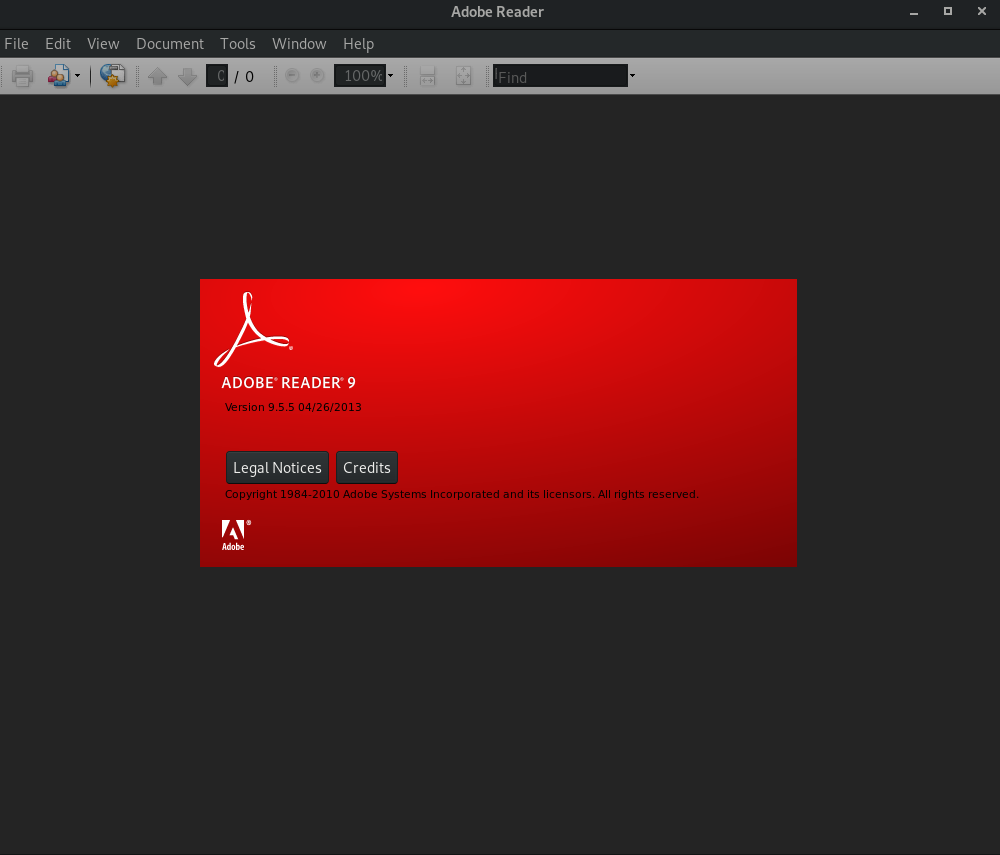Viewport: 1000px width, 855px height.
Task: Click in the Find search box
Action: [561, 76]
